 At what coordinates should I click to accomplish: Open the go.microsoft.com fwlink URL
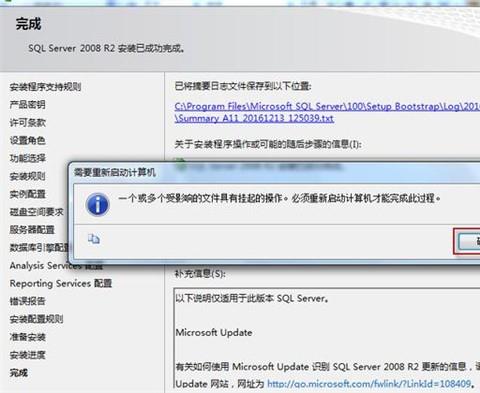(x=369, y=384)
